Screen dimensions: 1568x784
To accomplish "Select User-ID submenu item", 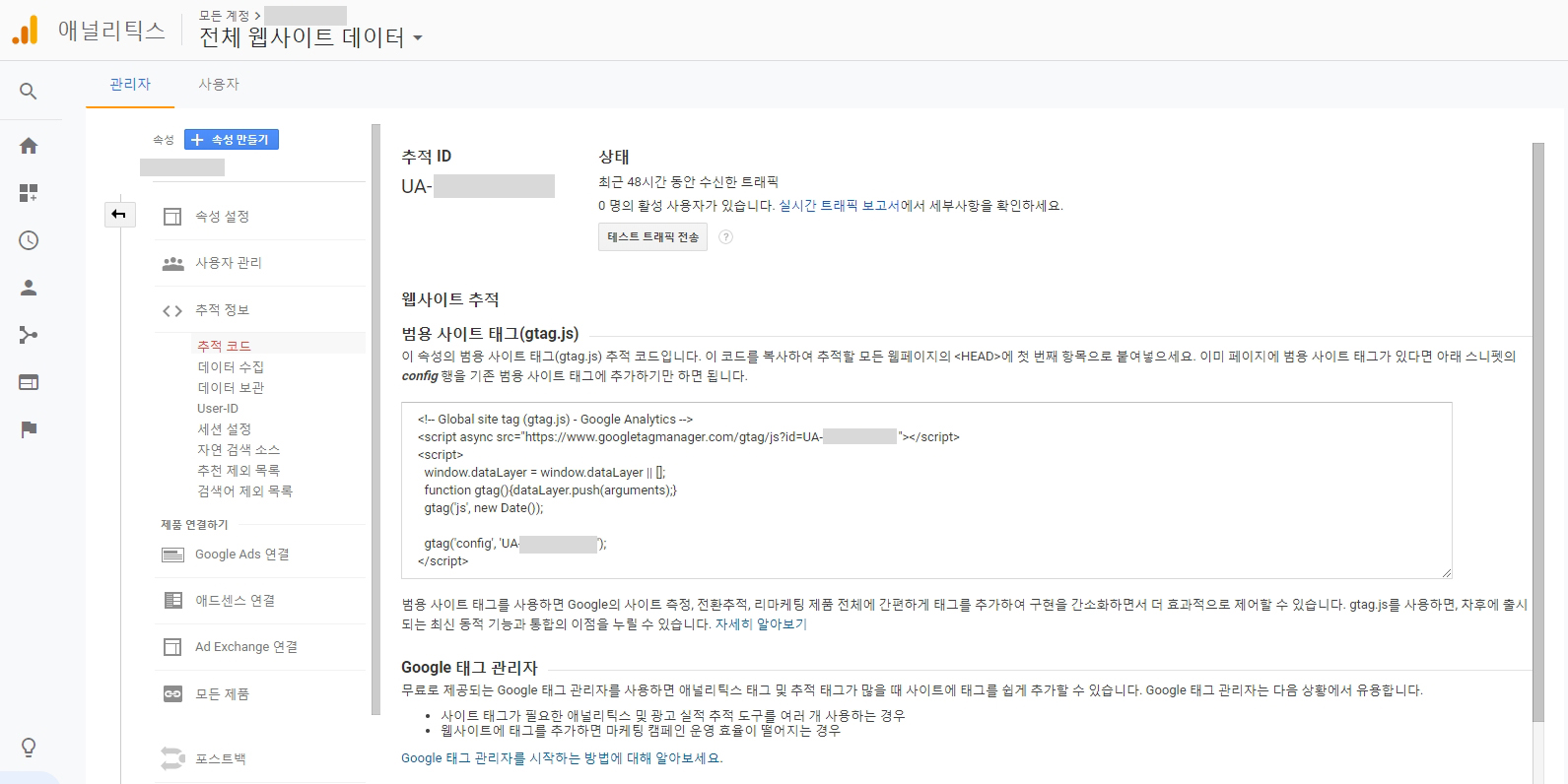I will [x=218, y=408].
